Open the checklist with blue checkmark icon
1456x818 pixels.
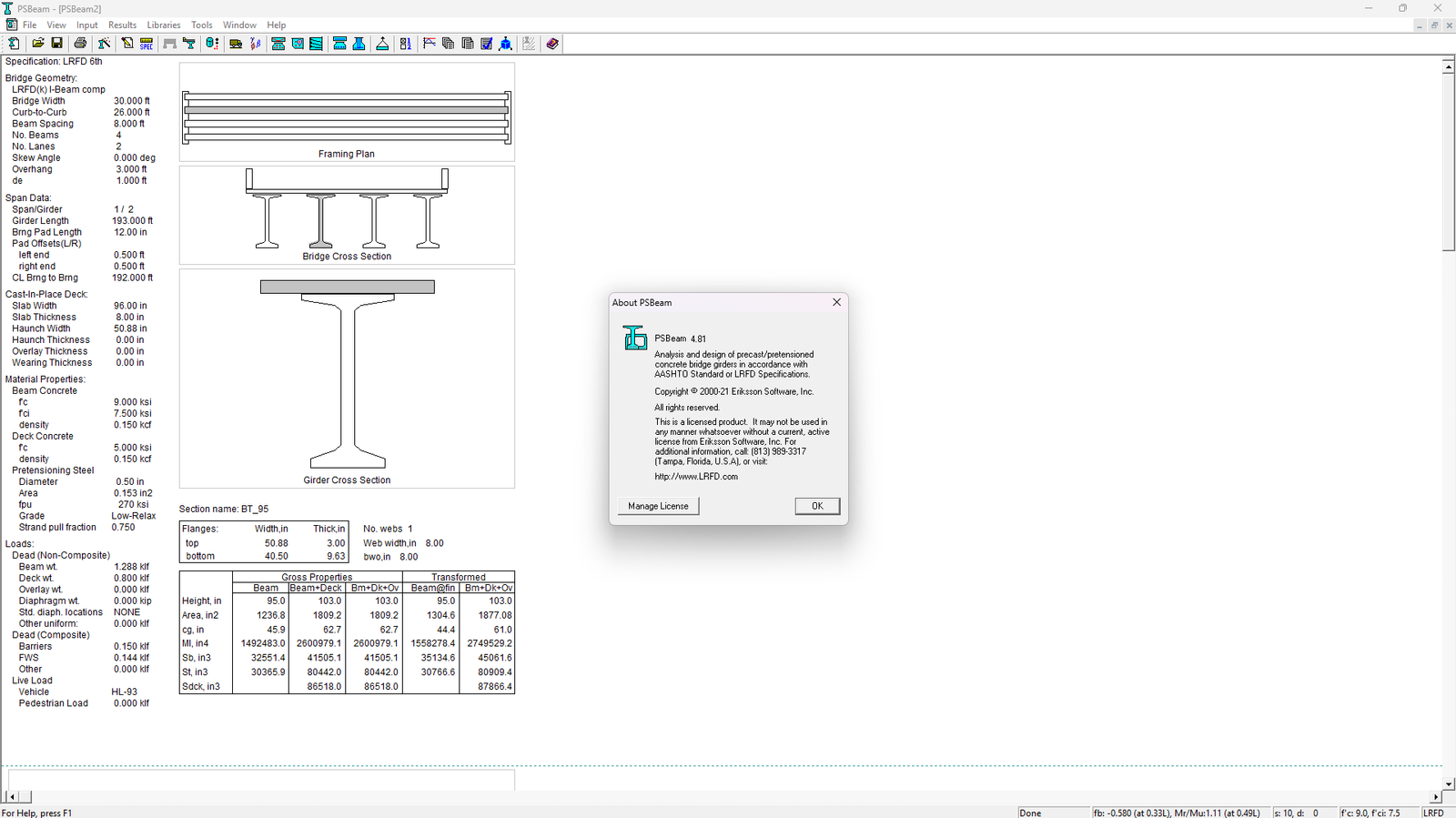pos(487,44)
